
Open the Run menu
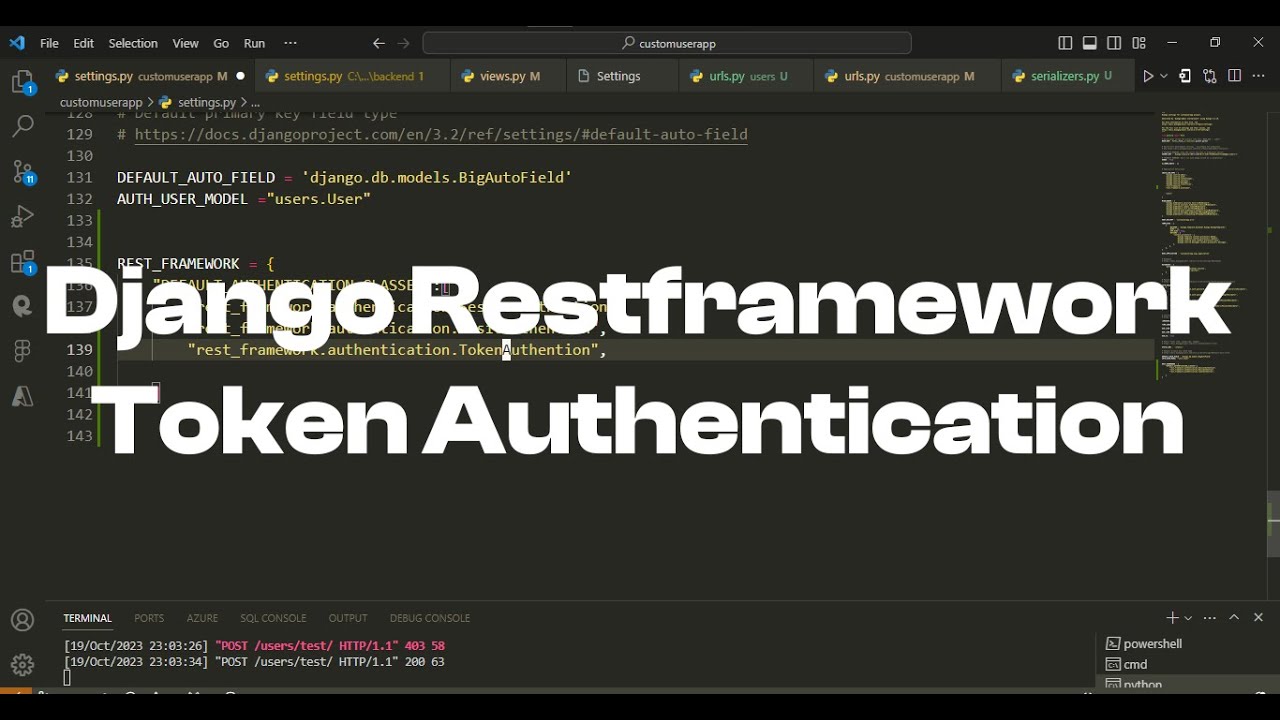(x=255, y=43)
